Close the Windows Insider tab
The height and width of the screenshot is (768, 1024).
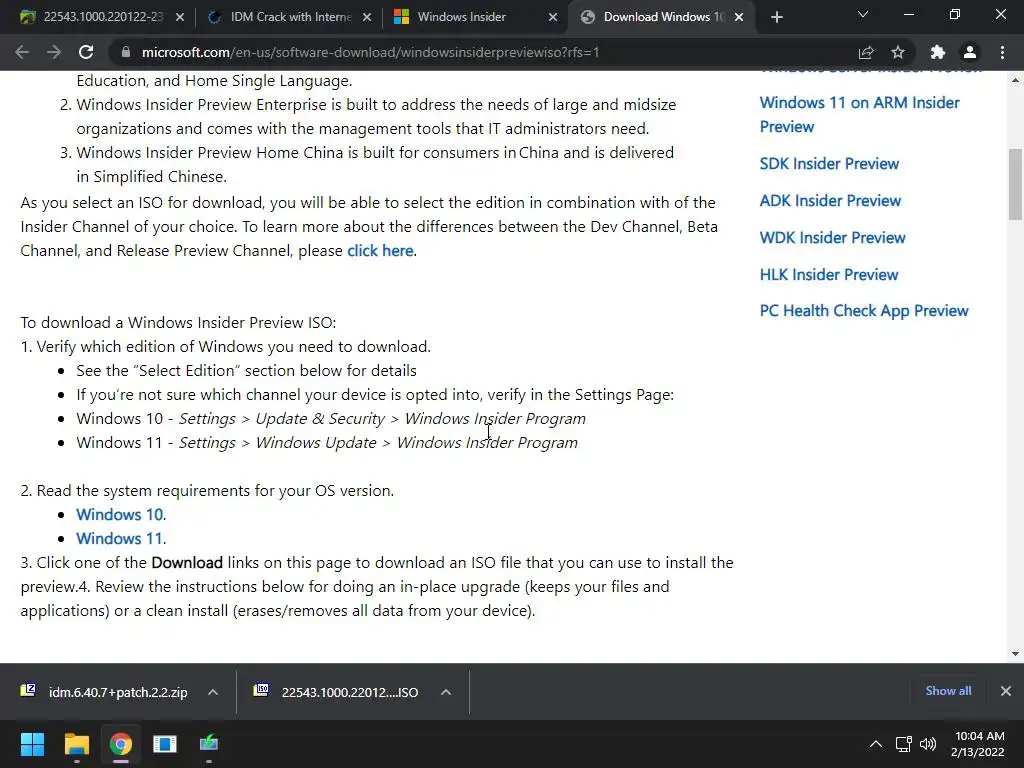coord(553,17)
